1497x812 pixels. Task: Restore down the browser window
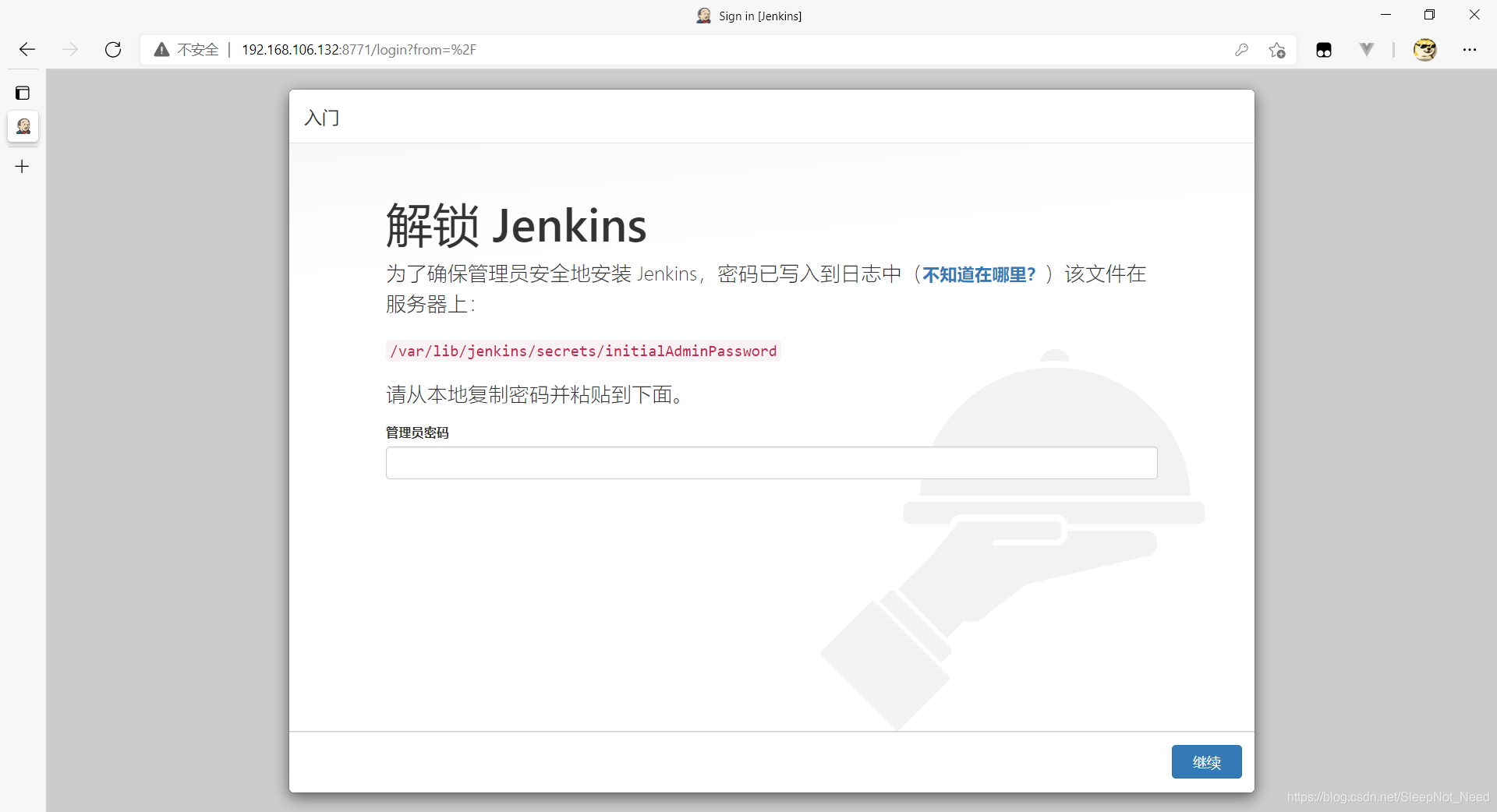pos(1429,15)
